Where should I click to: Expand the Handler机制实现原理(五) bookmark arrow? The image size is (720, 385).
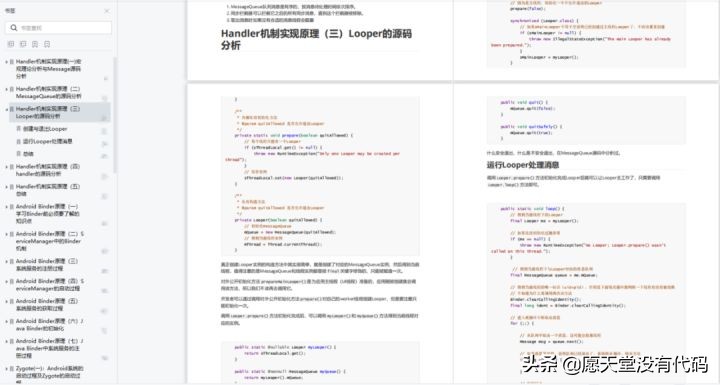[x=6, y=187]
